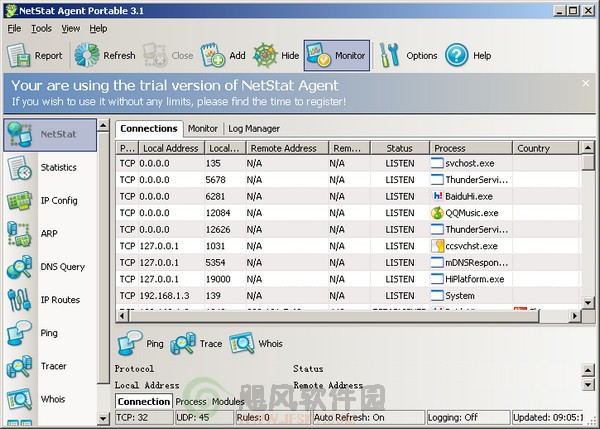The height and width of the screenshot is (429, 600).
Task: Click the TCP: 32 status field
Action: 144,418
